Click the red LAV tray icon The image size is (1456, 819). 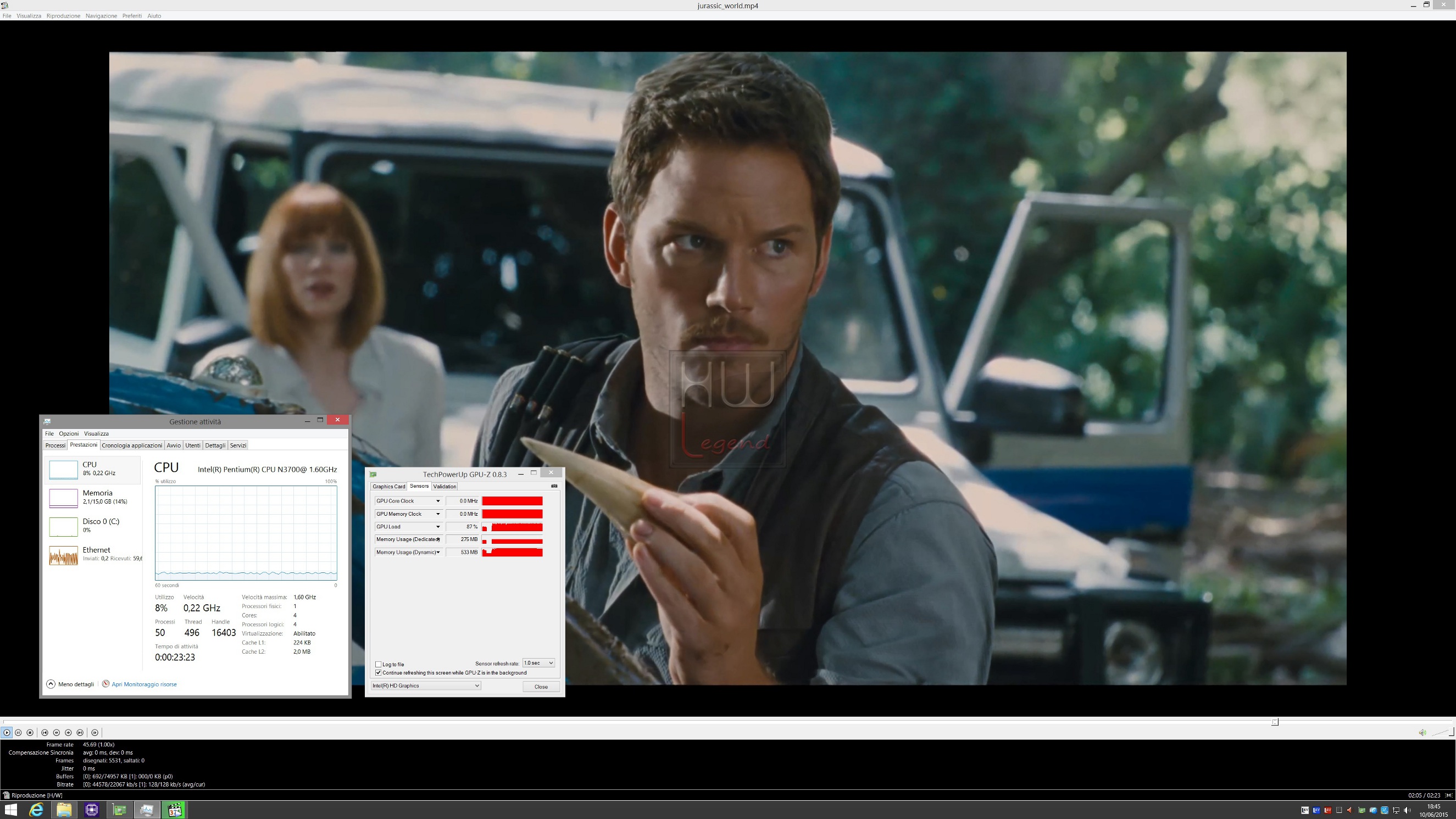click(x=1327, y=811)
